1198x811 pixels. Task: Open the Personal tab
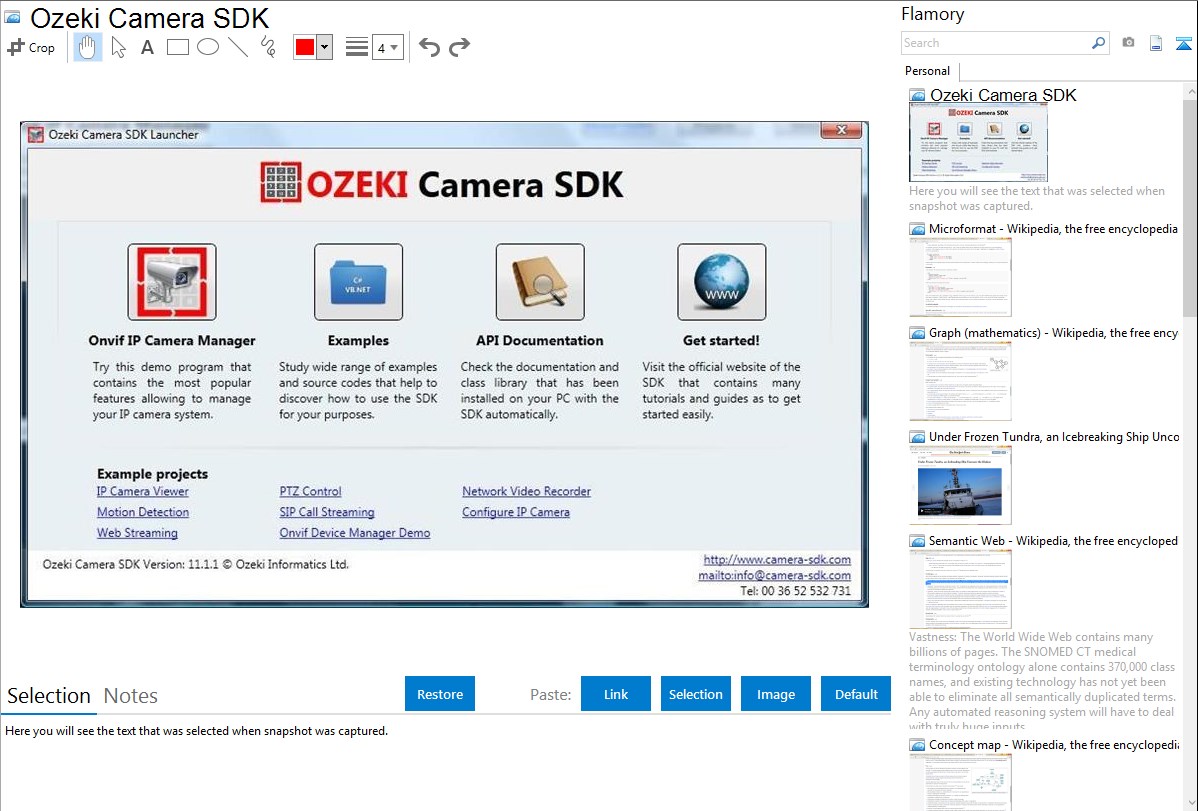click(x=927, y=71)
